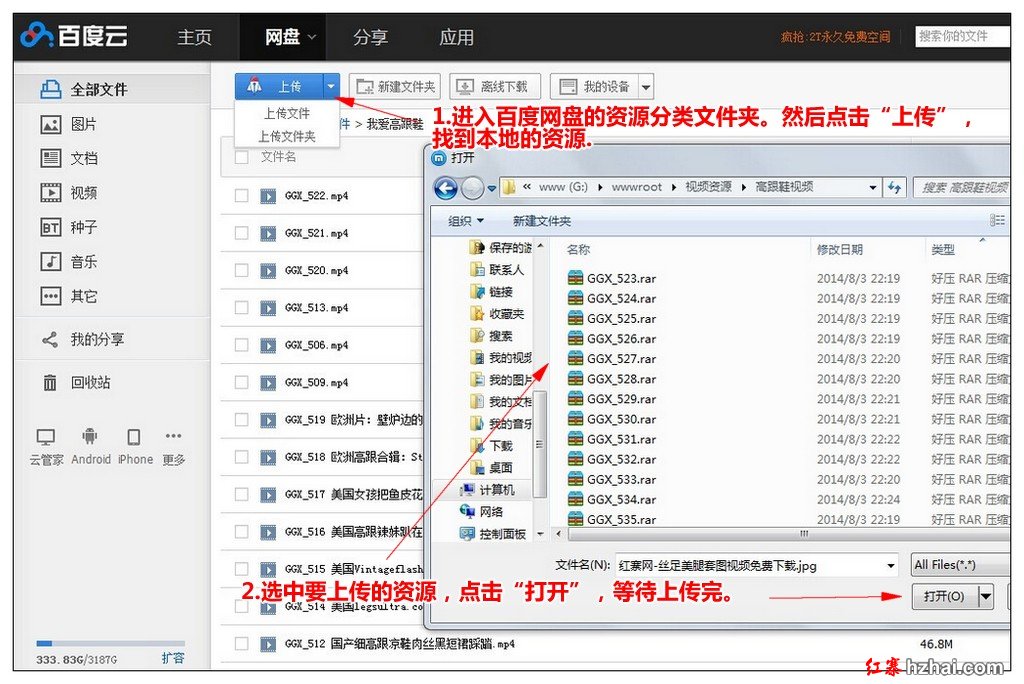Toggle the select-all checkbox beside 文件名
Image resolution: width=1024 pixels, height=684 pixels.
[241, 157]
